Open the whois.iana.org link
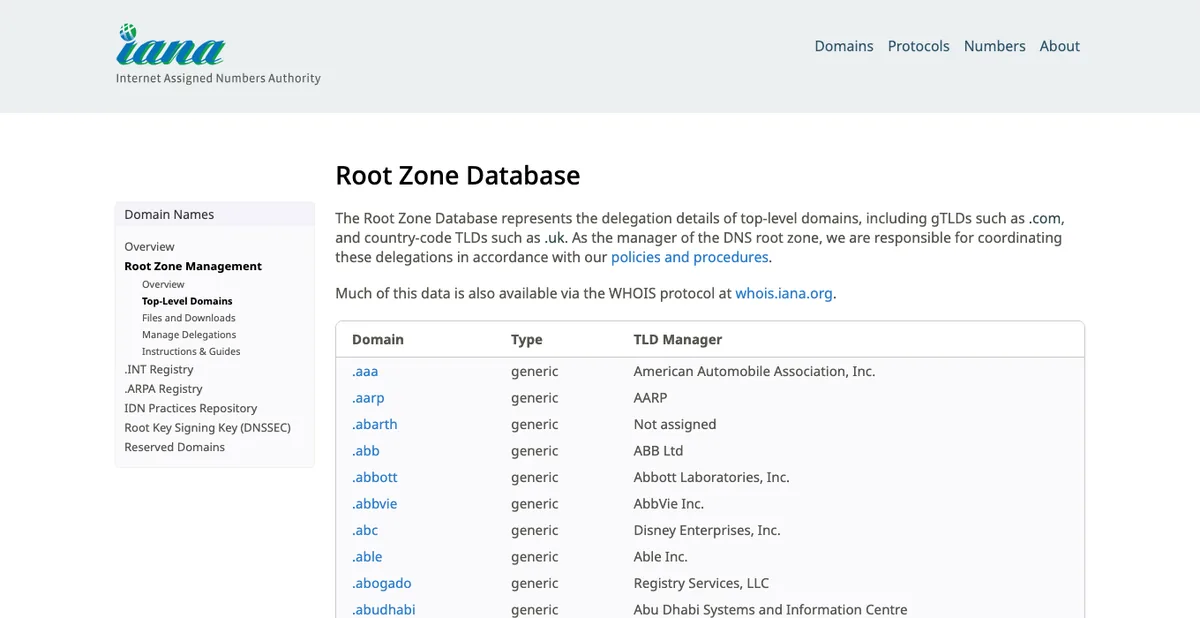The image size is (1200, 618). pyautogui.click(x=784, y=293)
